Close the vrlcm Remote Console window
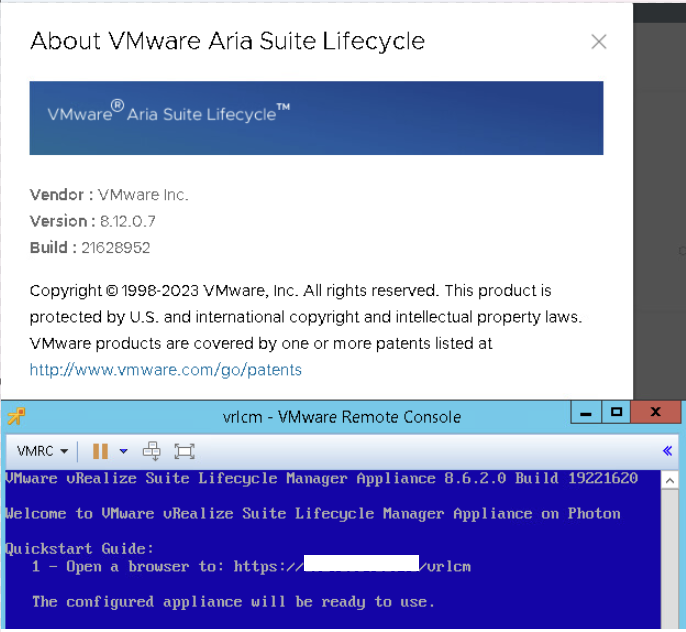Viewport: 686px width, 632px height. pyautogui.click(x=655, y=412)
